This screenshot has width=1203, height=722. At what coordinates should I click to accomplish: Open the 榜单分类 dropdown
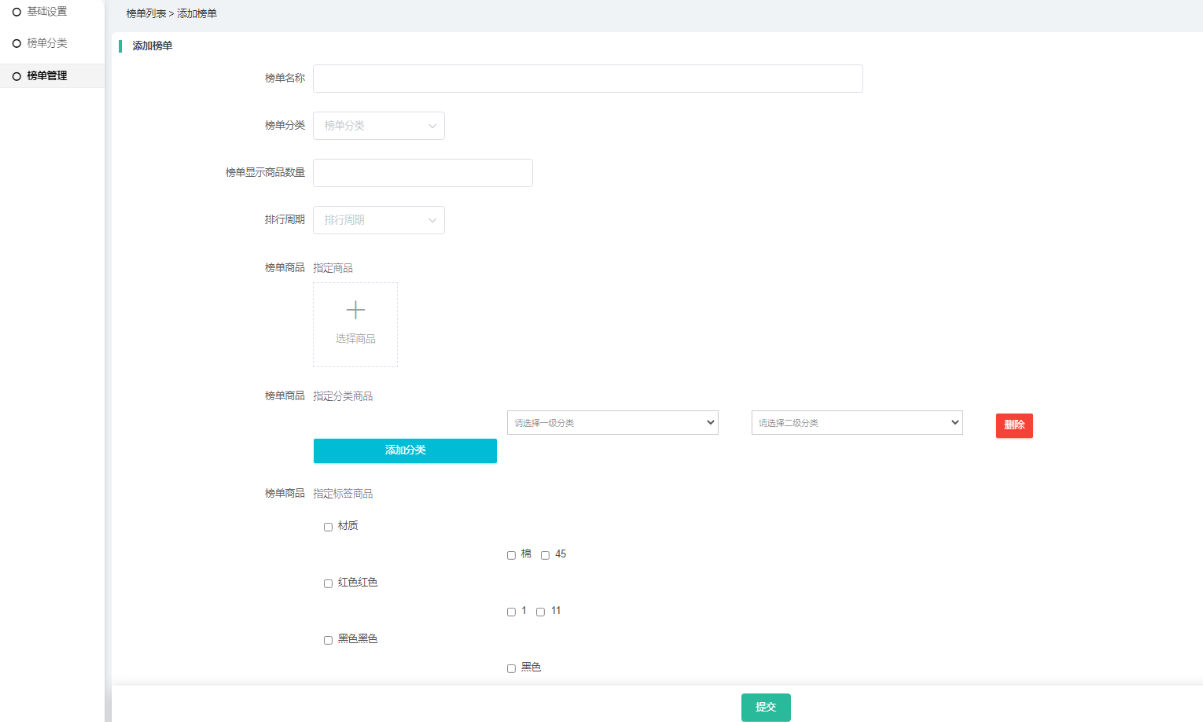[x=379, y=126]
